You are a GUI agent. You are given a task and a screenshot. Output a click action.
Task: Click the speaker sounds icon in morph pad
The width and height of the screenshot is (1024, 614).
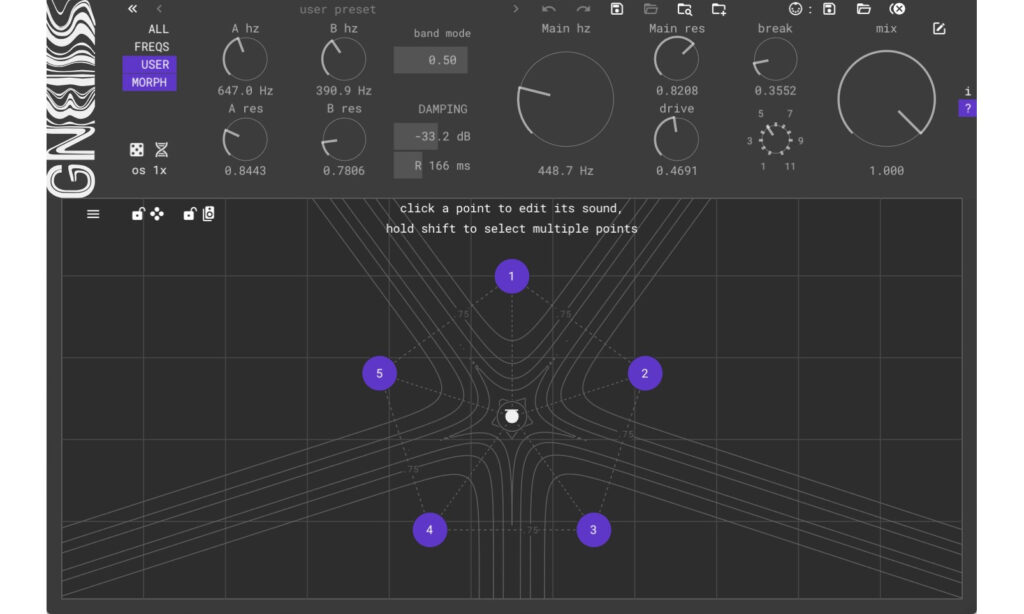click(x=208, y=214)
